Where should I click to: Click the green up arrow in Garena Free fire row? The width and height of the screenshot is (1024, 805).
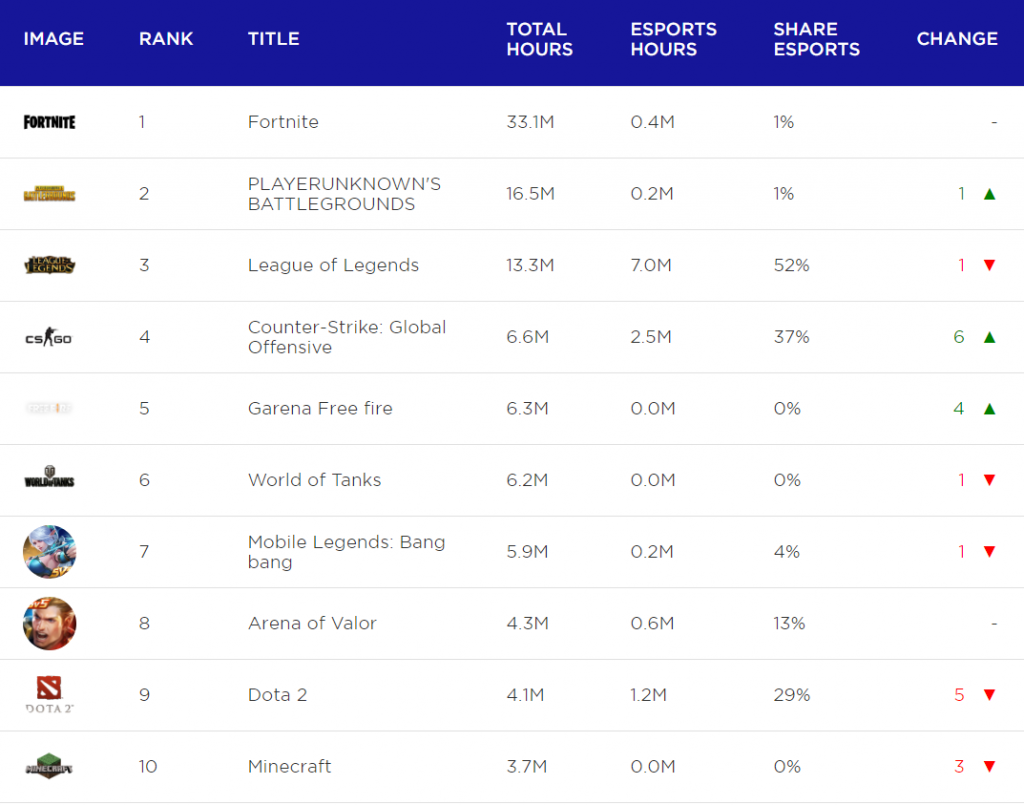pyautogui.click(x=989, y=409)
